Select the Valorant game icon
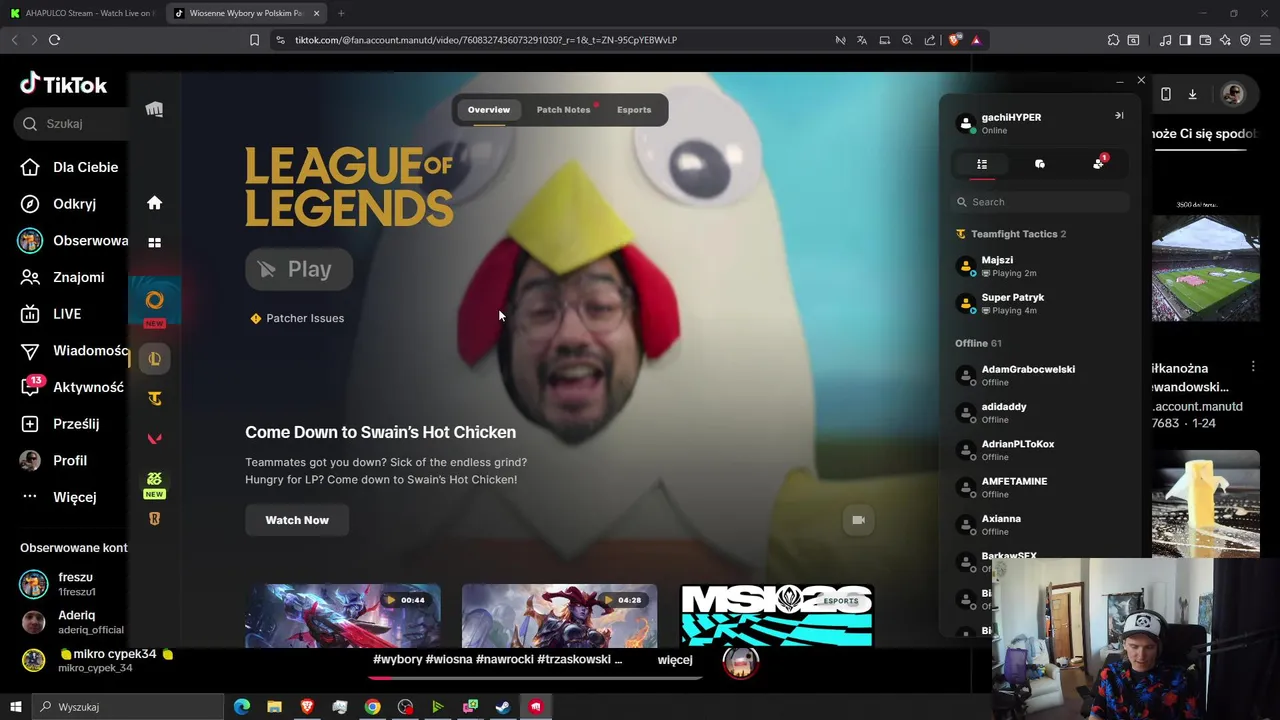This screenshot has height=720, width=1280. 154,439
